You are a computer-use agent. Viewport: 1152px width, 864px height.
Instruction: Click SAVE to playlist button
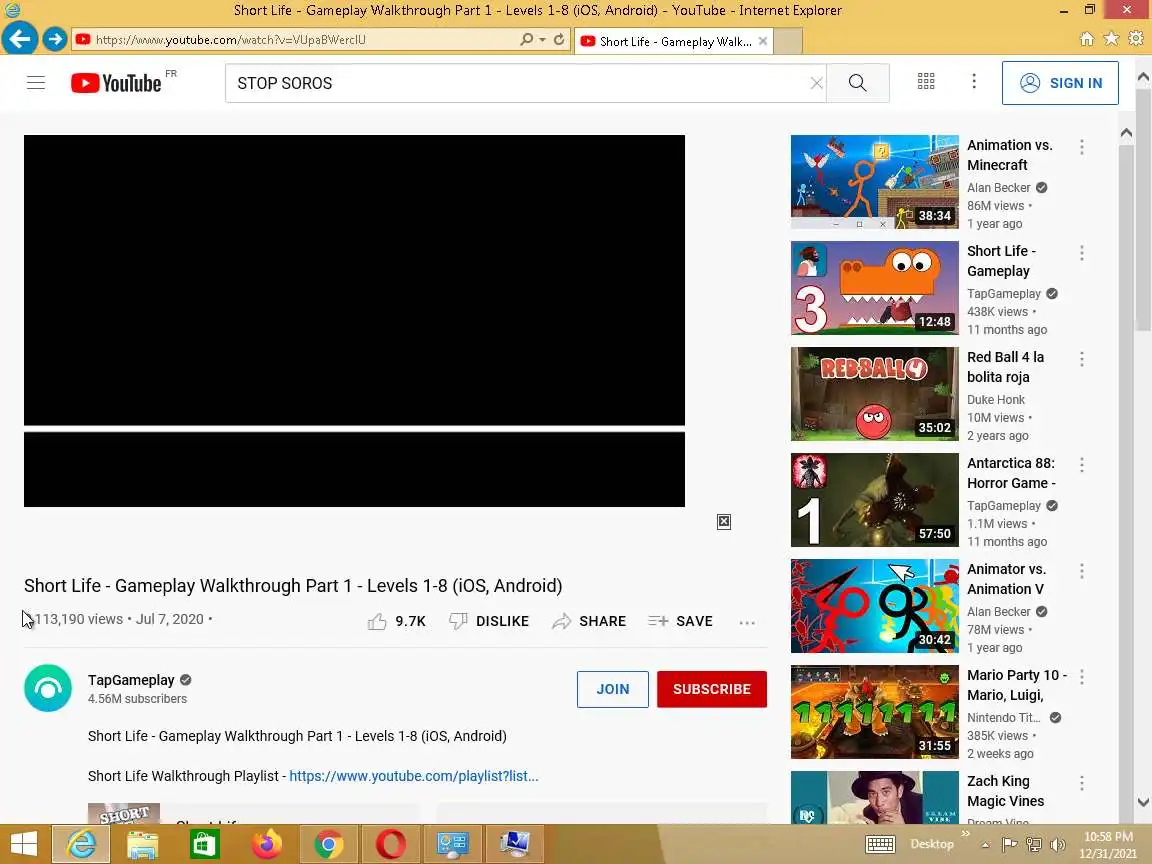coord(680,622)
